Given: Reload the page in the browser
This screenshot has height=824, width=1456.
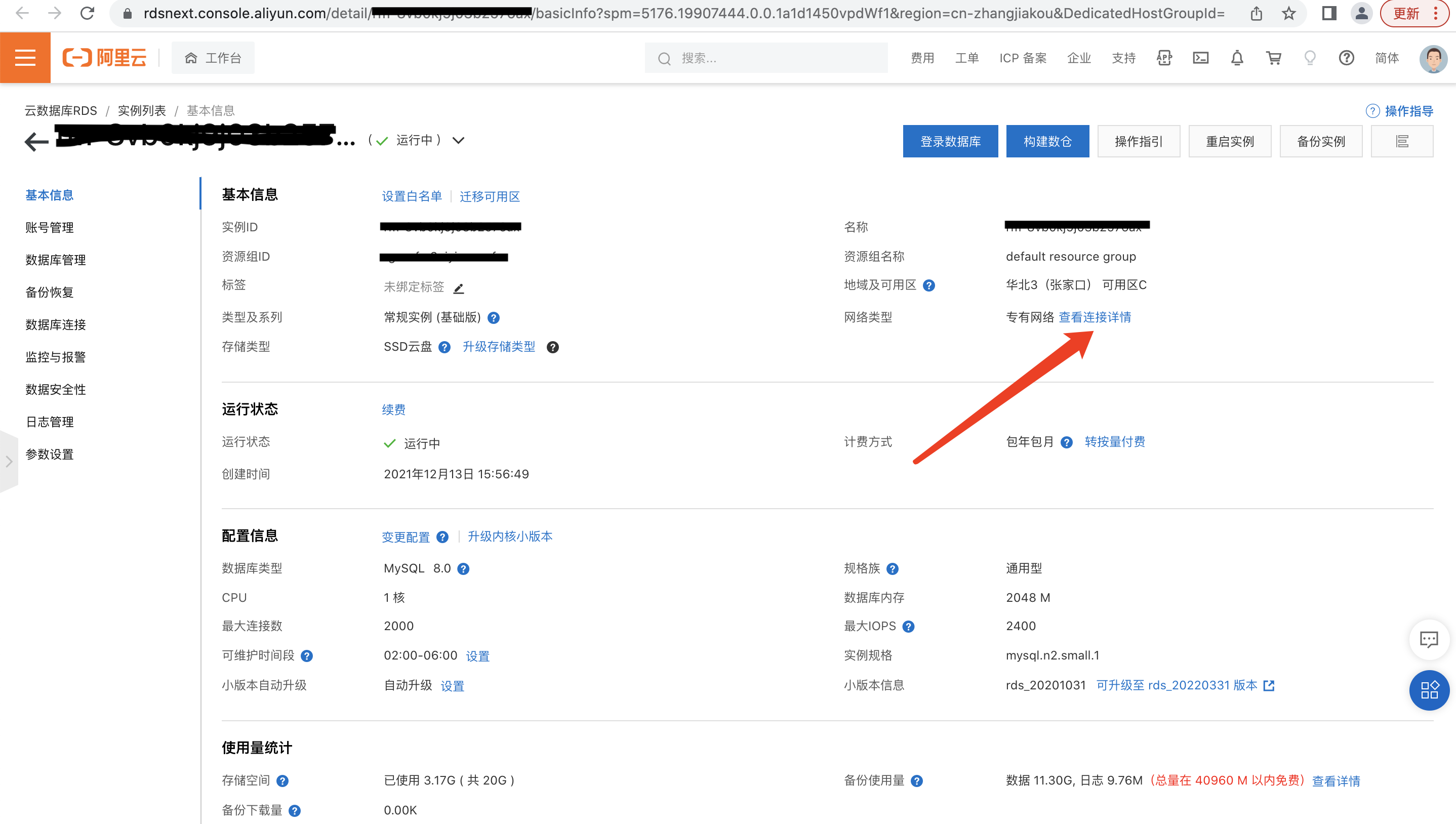Looking at the screenshot, I should pos(87,13).
